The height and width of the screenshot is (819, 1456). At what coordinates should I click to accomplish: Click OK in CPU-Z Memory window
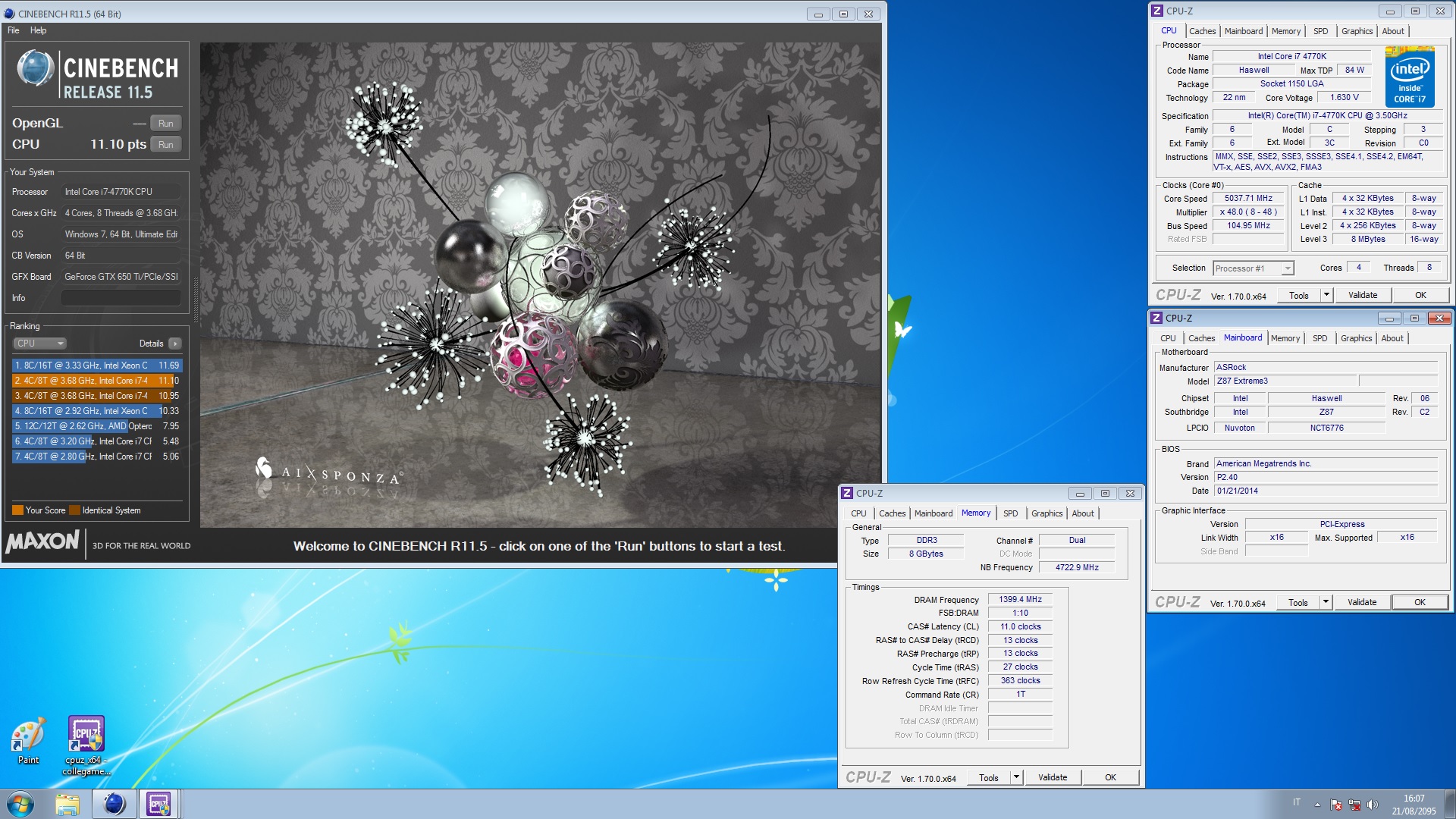click(1110, 778)
